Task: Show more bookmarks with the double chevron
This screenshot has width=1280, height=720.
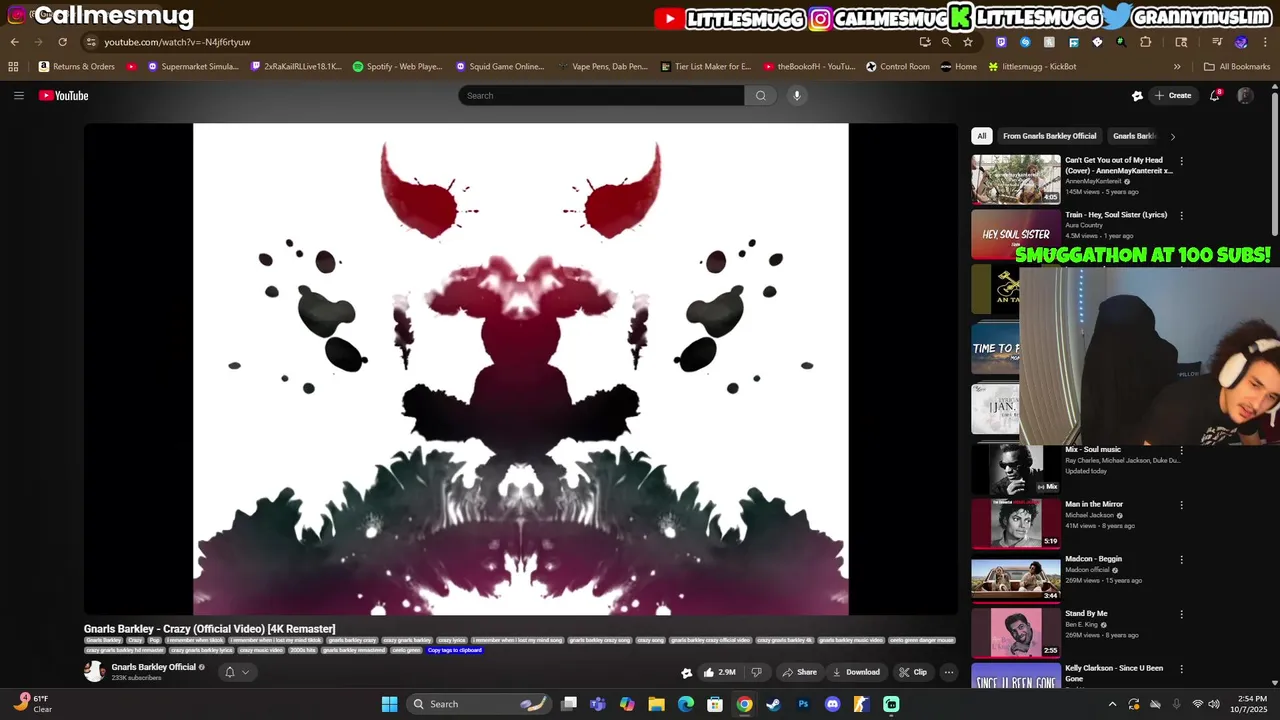Action: [x=1177, y=67]
